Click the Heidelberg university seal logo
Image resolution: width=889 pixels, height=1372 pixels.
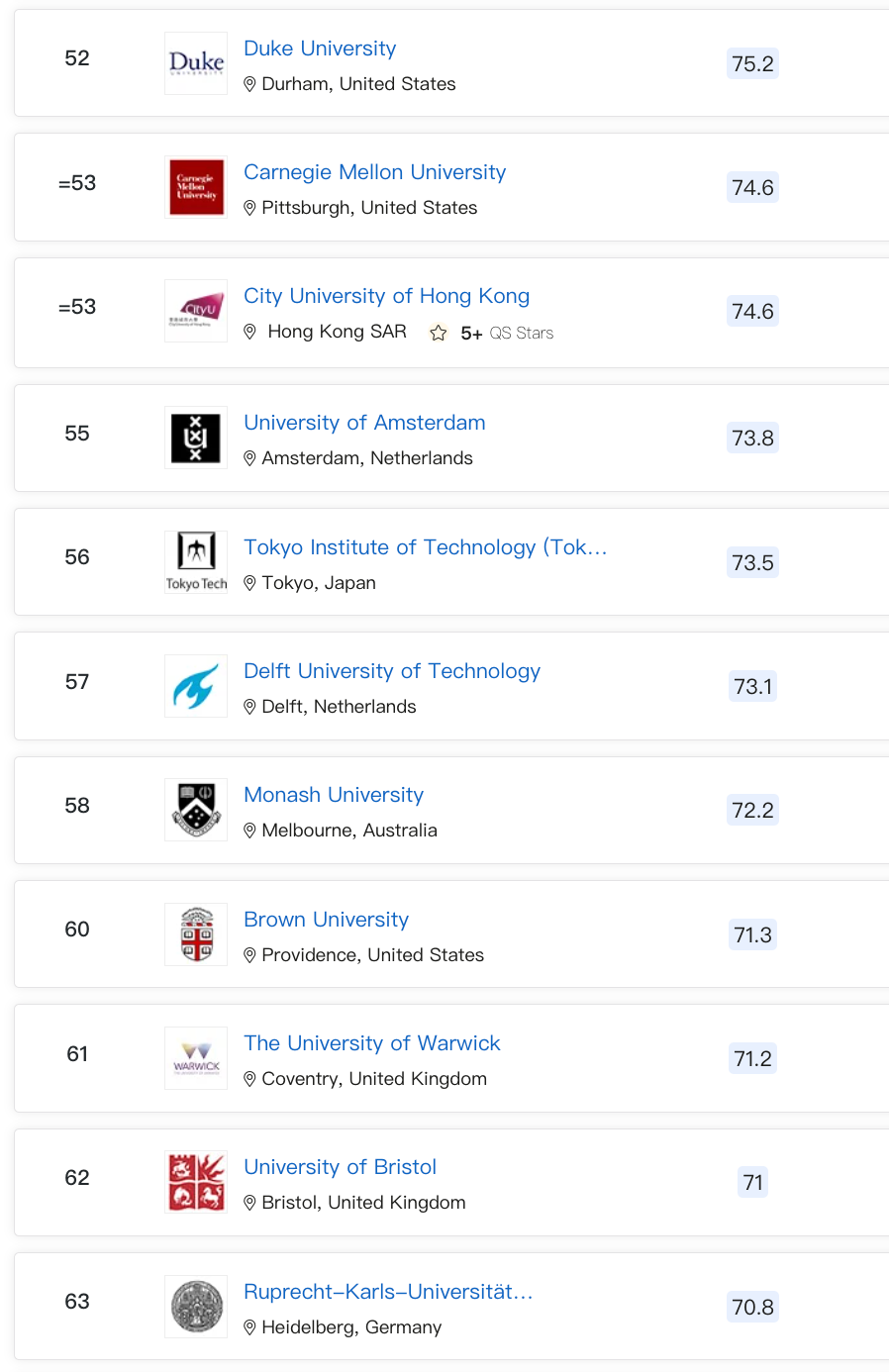pyautogui.click(x=196, y=1307)
